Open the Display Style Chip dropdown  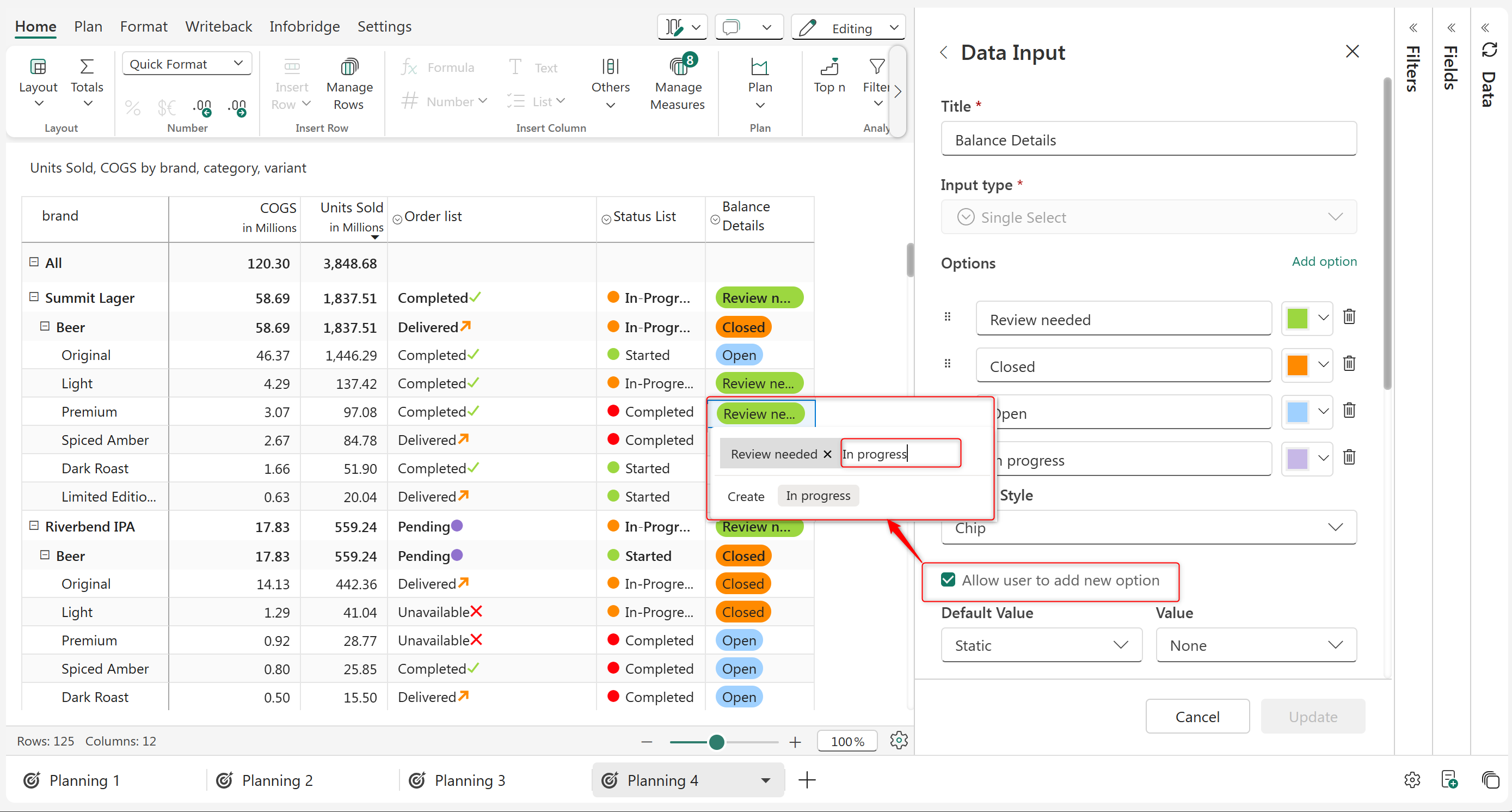pyautogui.click(x=1148, y=527)
